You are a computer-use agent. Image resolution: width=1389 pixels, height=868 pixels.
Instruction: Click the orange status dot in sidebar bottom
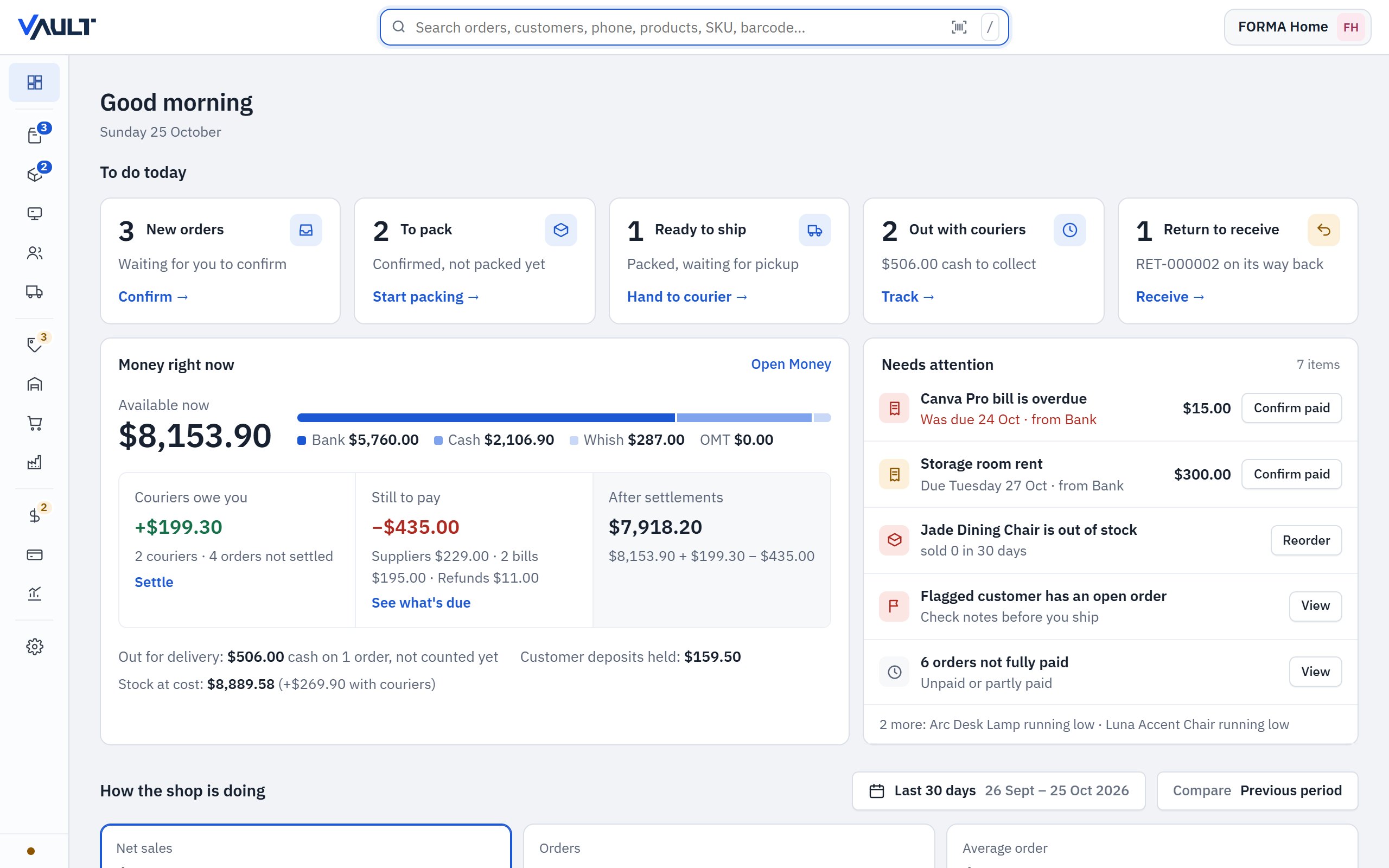(31, 851)
